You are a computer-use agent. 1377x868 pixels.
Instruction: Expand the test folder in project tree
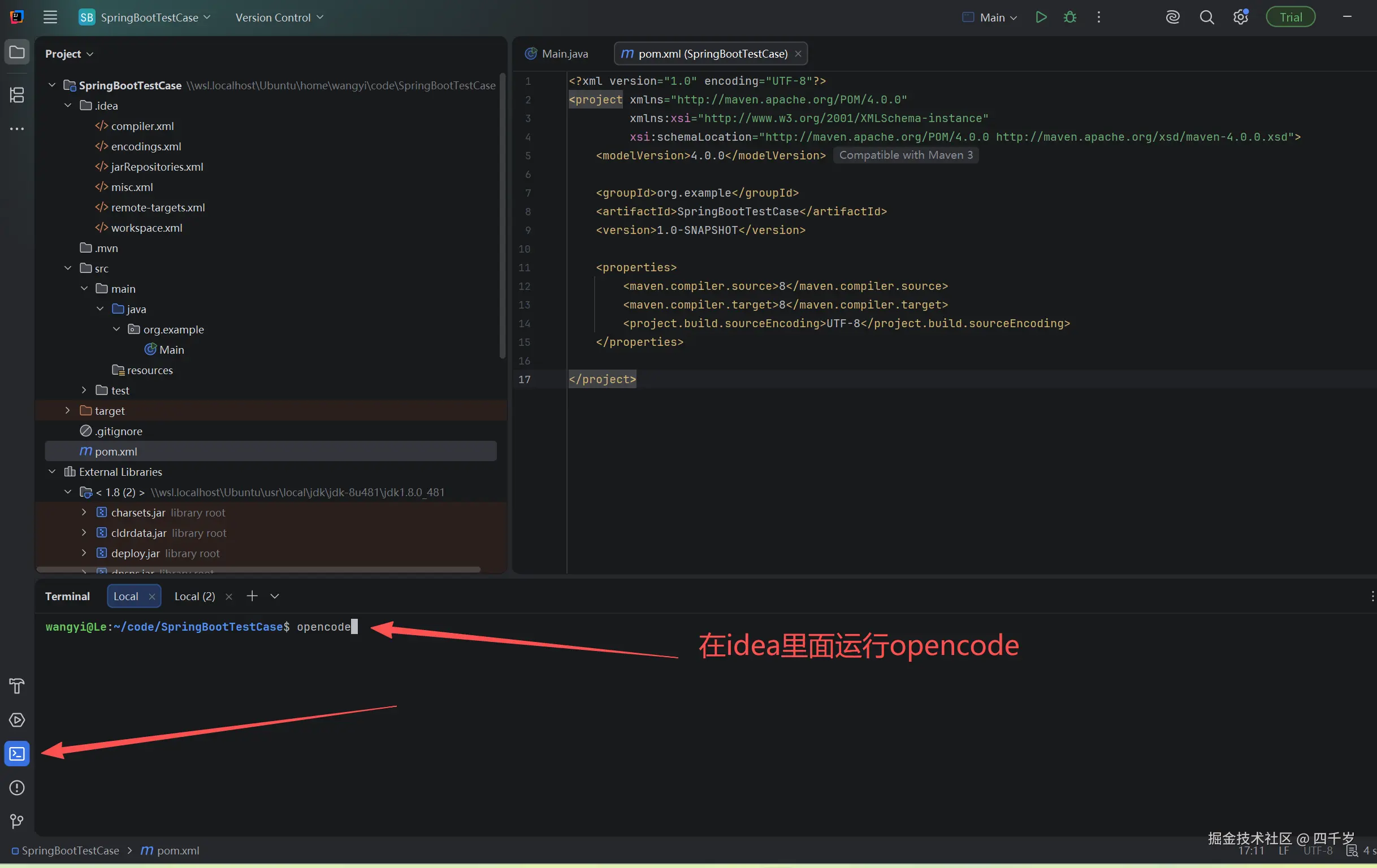click(x=84, y=390)
